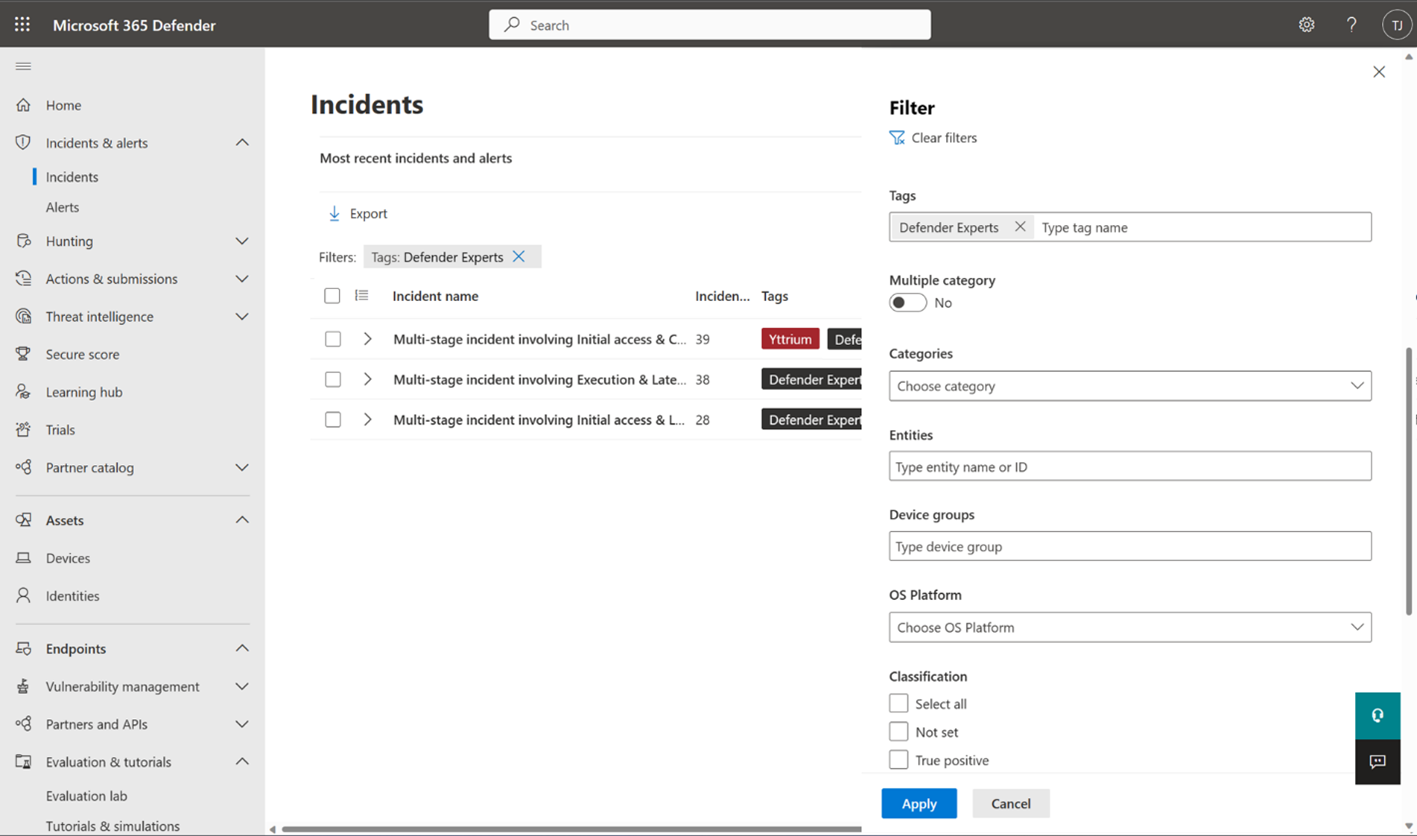
Task: Open Defender settings via the gear icon
Action: point(1306,23)
